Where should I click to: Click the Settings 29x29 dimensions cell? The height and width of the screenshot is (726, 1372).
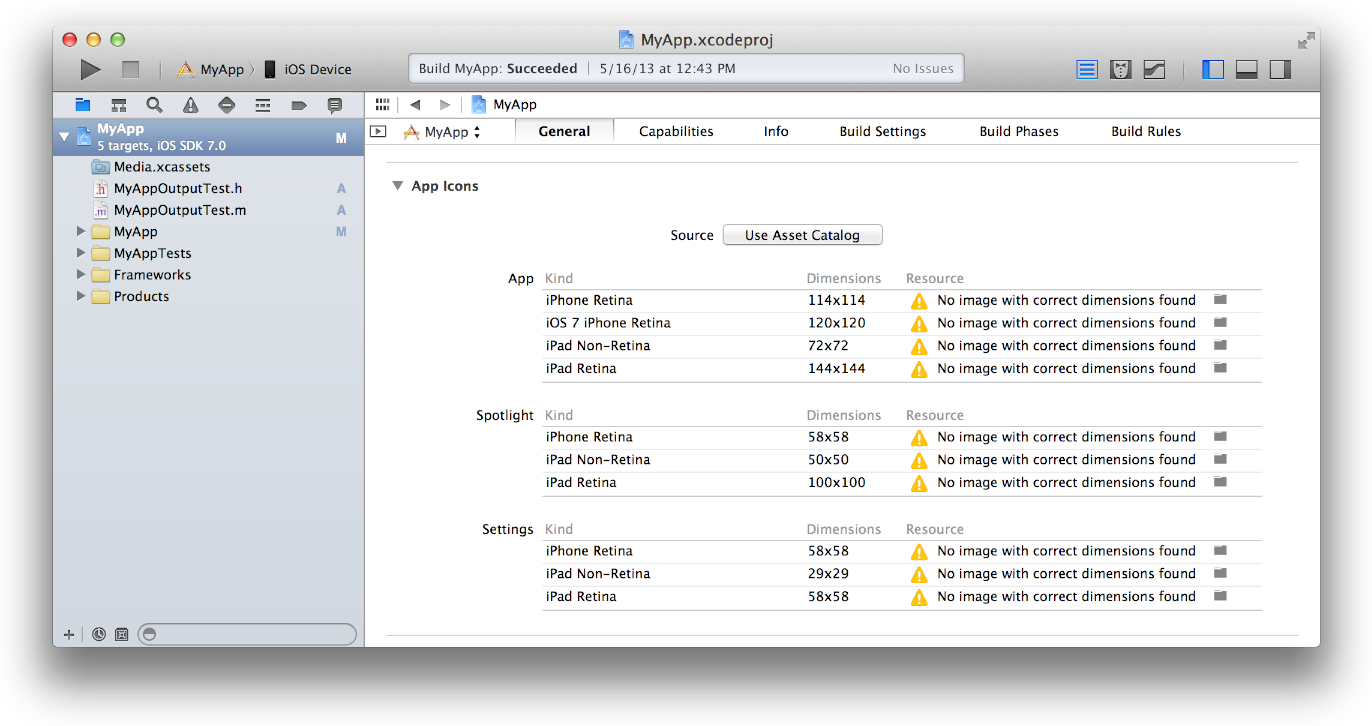click(828, 574)
